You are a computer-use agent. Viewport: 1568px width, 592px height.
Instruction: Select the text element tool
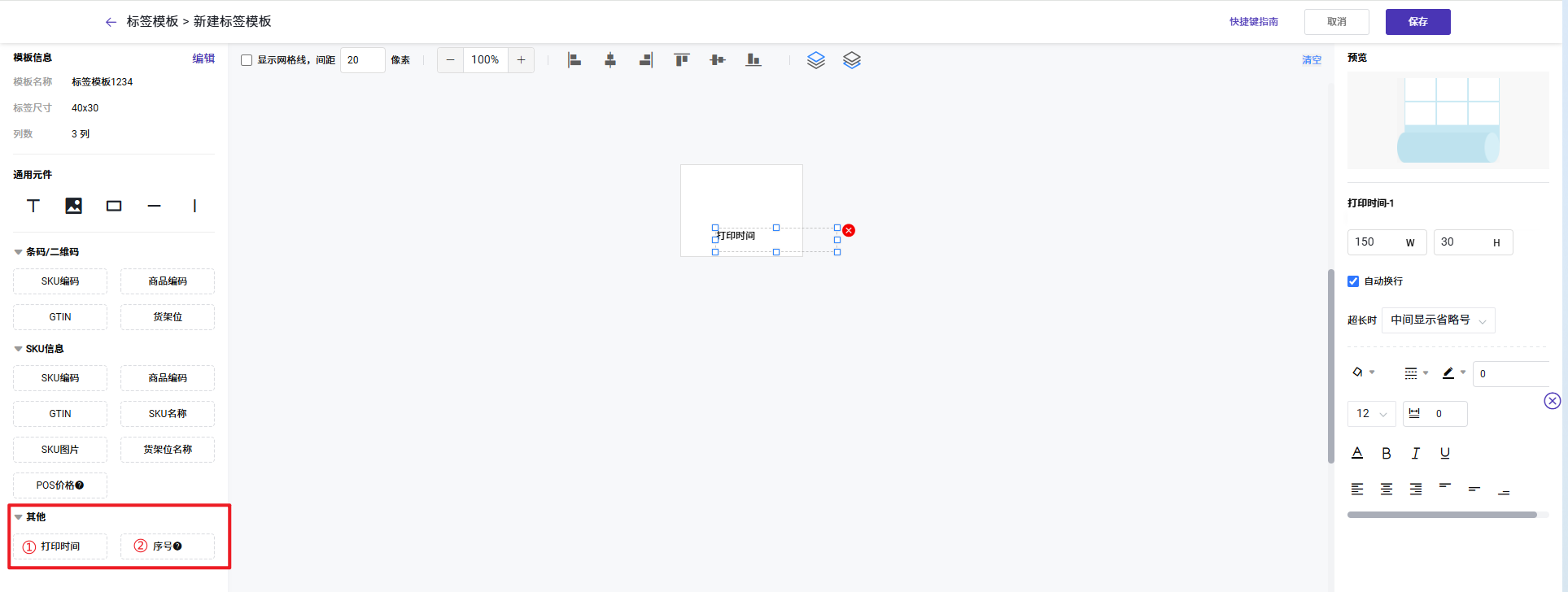coord(33,206)
